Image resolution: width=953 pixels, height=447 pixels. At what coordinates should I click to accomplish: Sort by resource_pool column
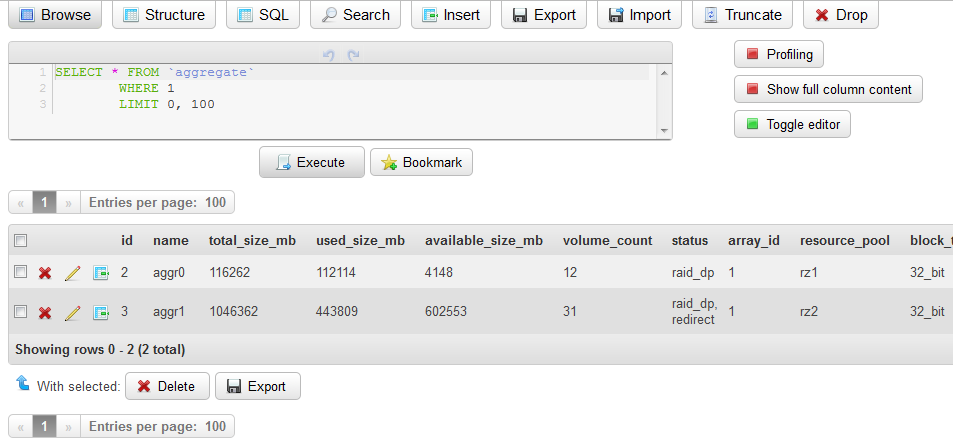click(x=845, y=241)
